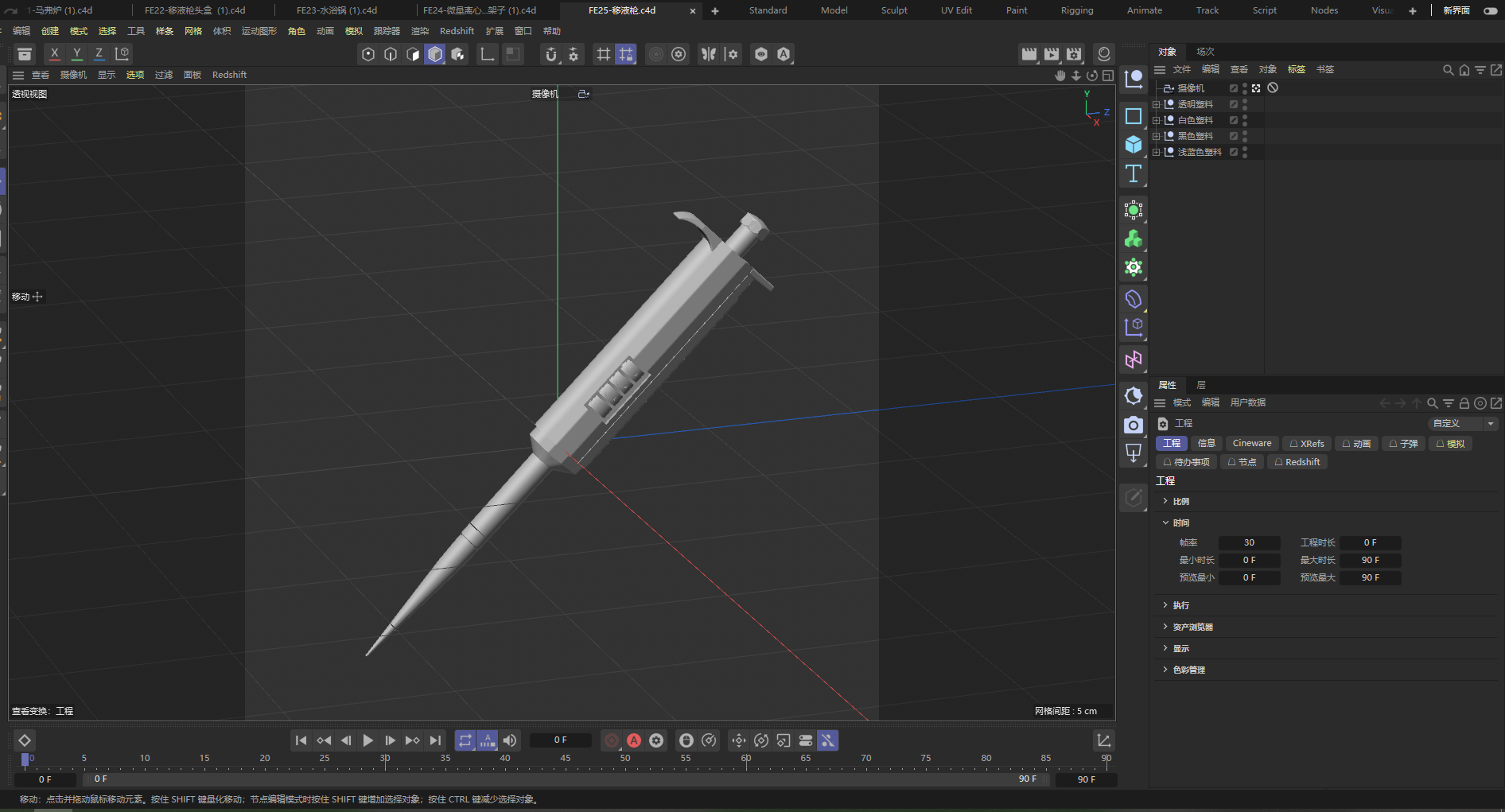Expand the 执行 section
The height and width of the screenshot is (812, 1505).
[1165, 605]
